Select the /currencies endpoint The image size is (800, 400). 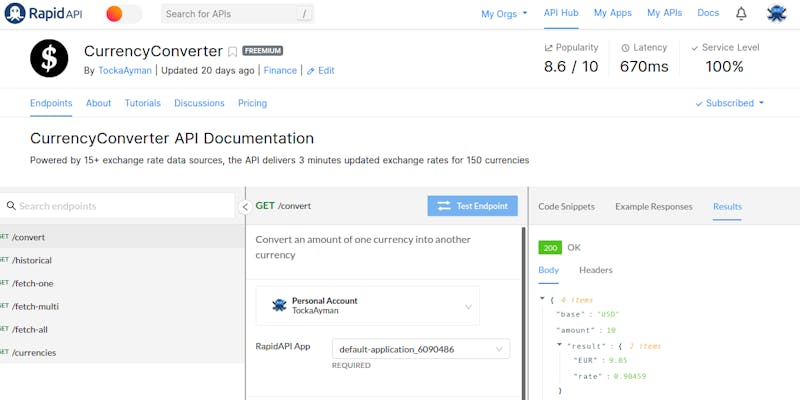(x=122, y=353)
